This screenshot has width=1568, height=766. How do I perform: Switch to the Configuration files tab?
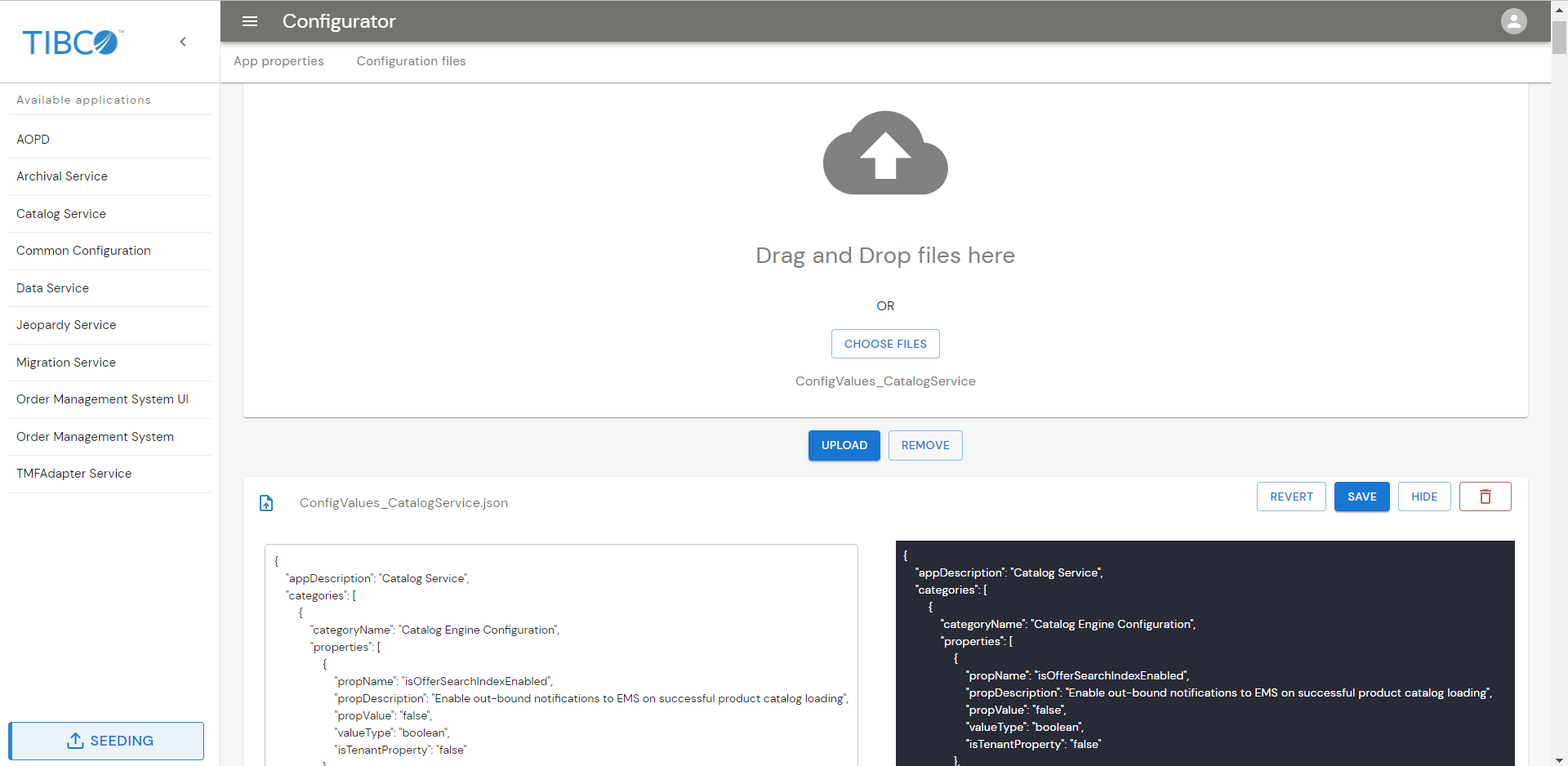point(411,61)
